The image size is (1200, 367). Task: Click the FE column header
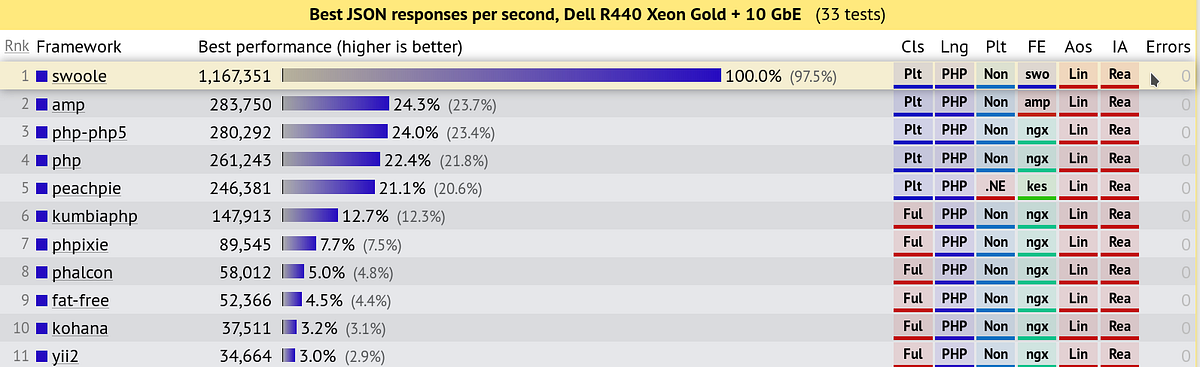click(1036, 46)
